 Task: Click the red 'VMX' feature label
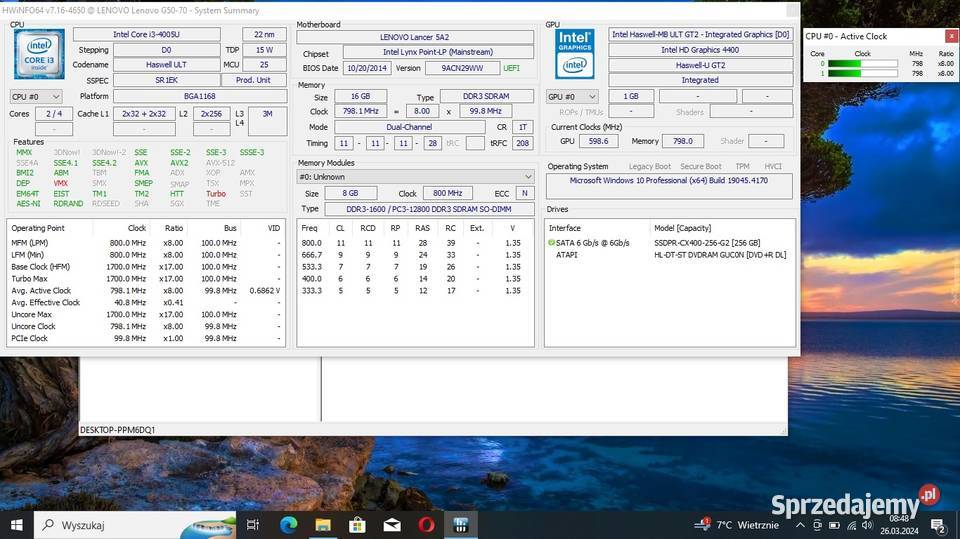(x=61, y=183)
